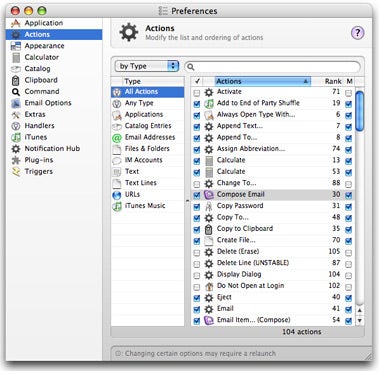Screen dimensions: 379x371
Task: Click the actions list scrollbar thumb
Action: [x=360, y=111]
